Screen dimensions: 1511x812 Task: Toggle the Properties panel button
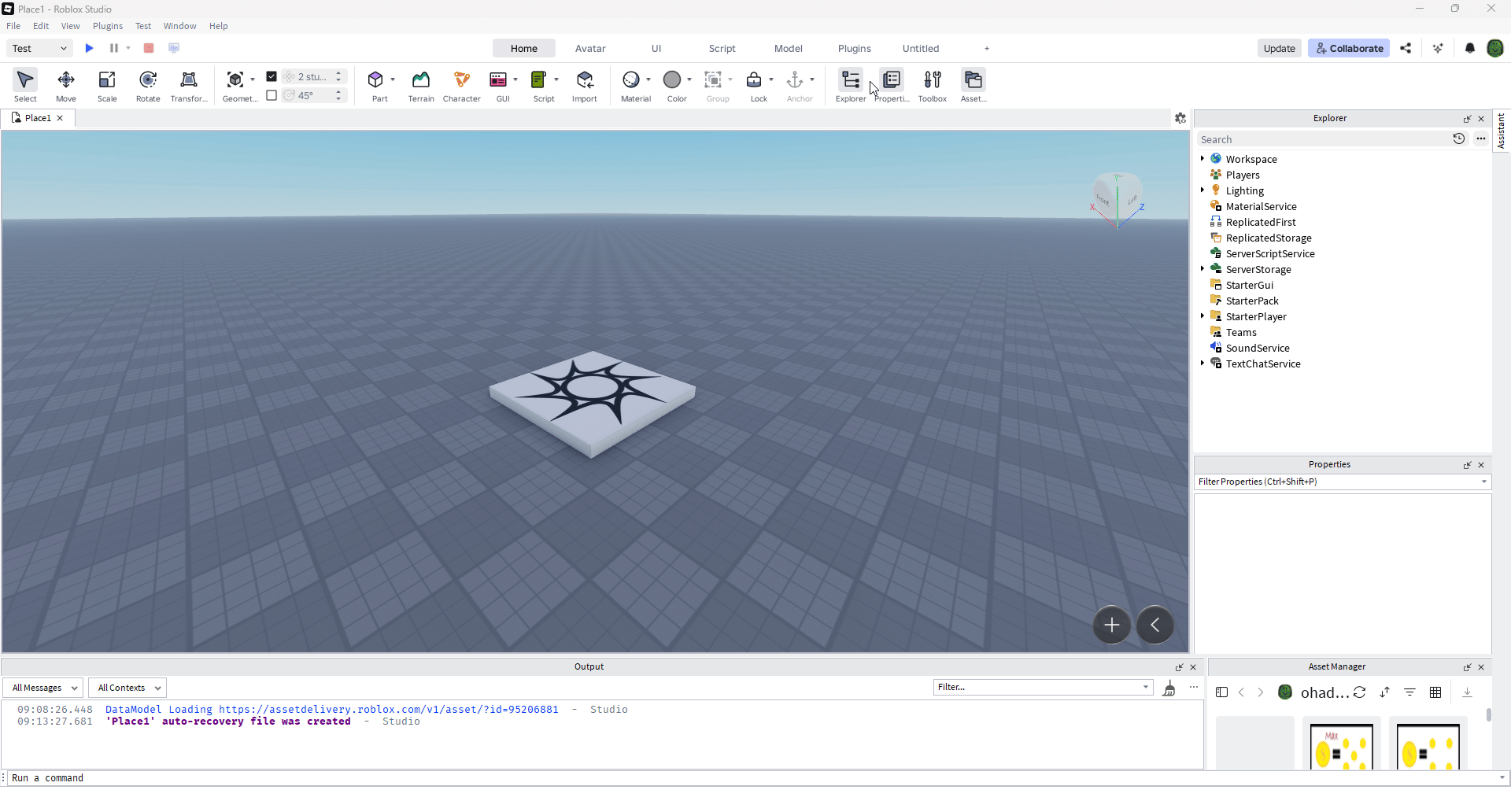click(892, 85)
